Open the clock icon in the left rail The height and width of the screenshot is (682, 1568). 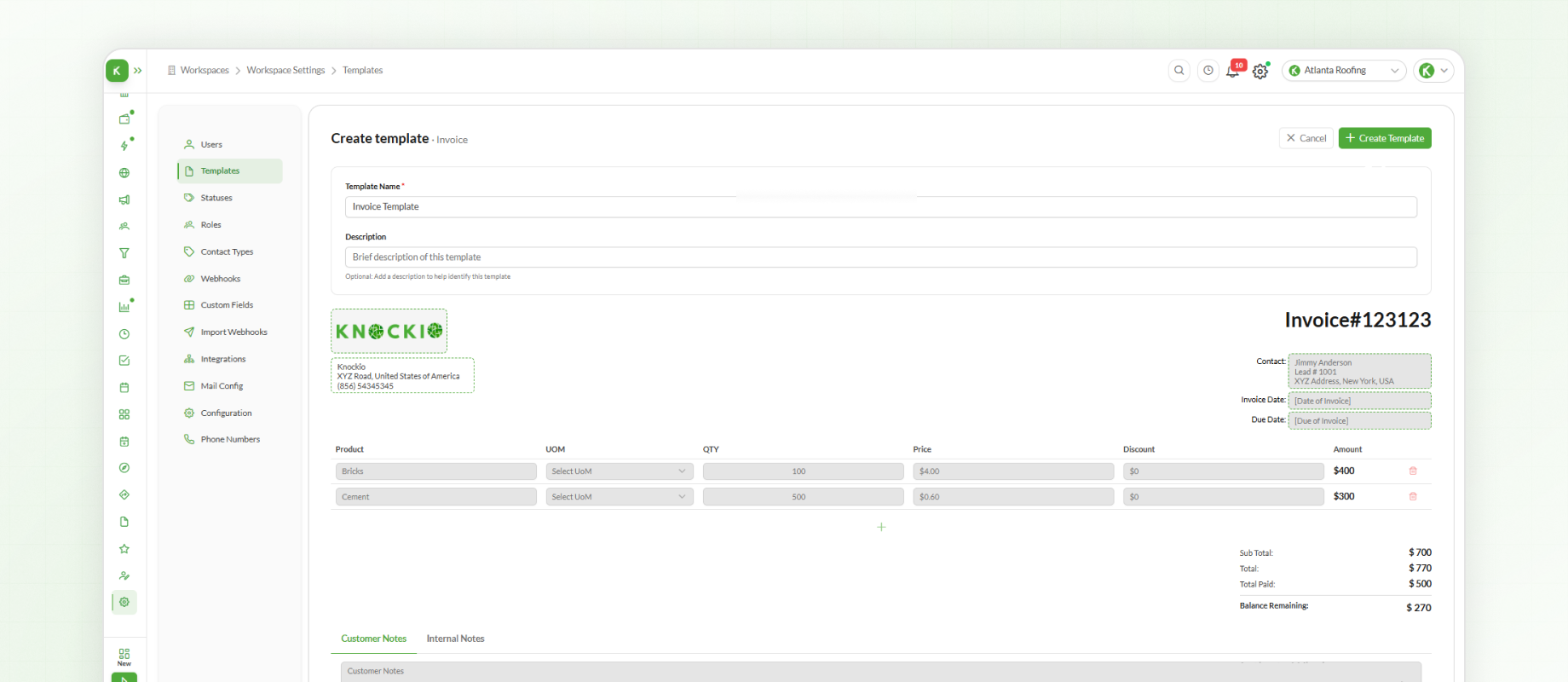click(124, 334)
